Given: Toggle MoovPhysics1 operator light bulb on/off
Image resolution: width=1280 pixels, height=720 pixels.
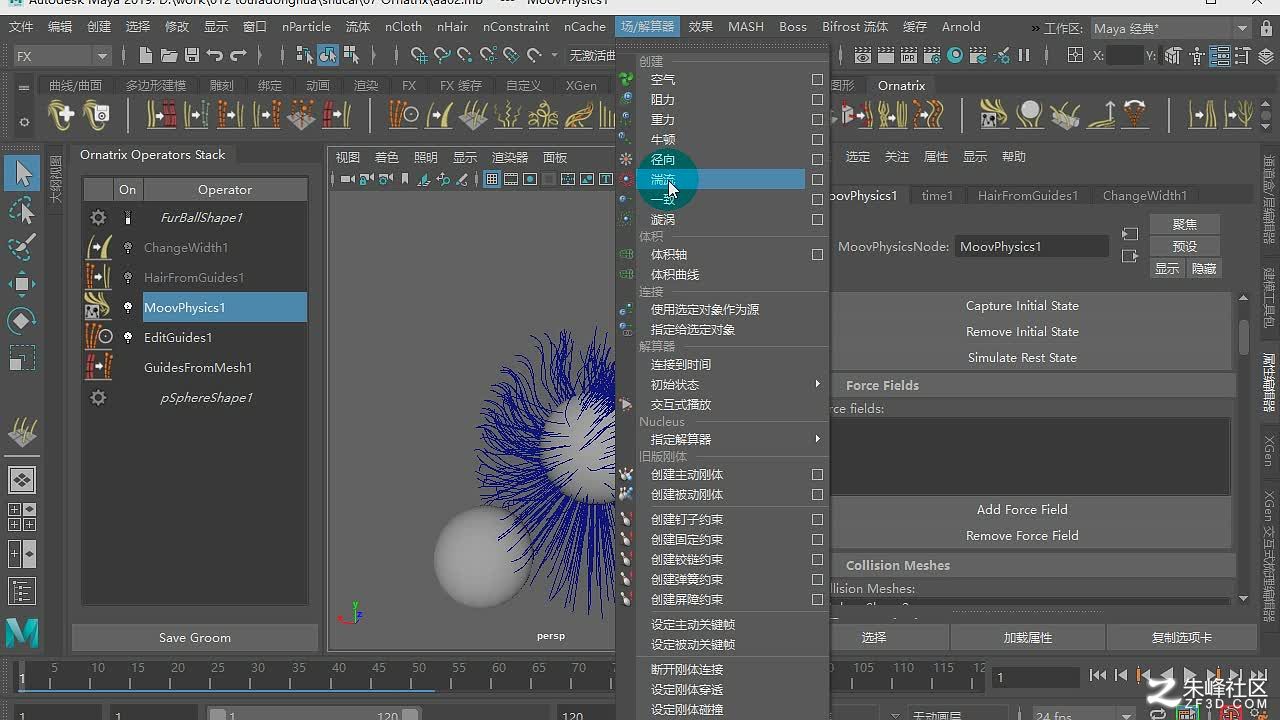Looking at the screenshot, I should [x=128, y=308].
